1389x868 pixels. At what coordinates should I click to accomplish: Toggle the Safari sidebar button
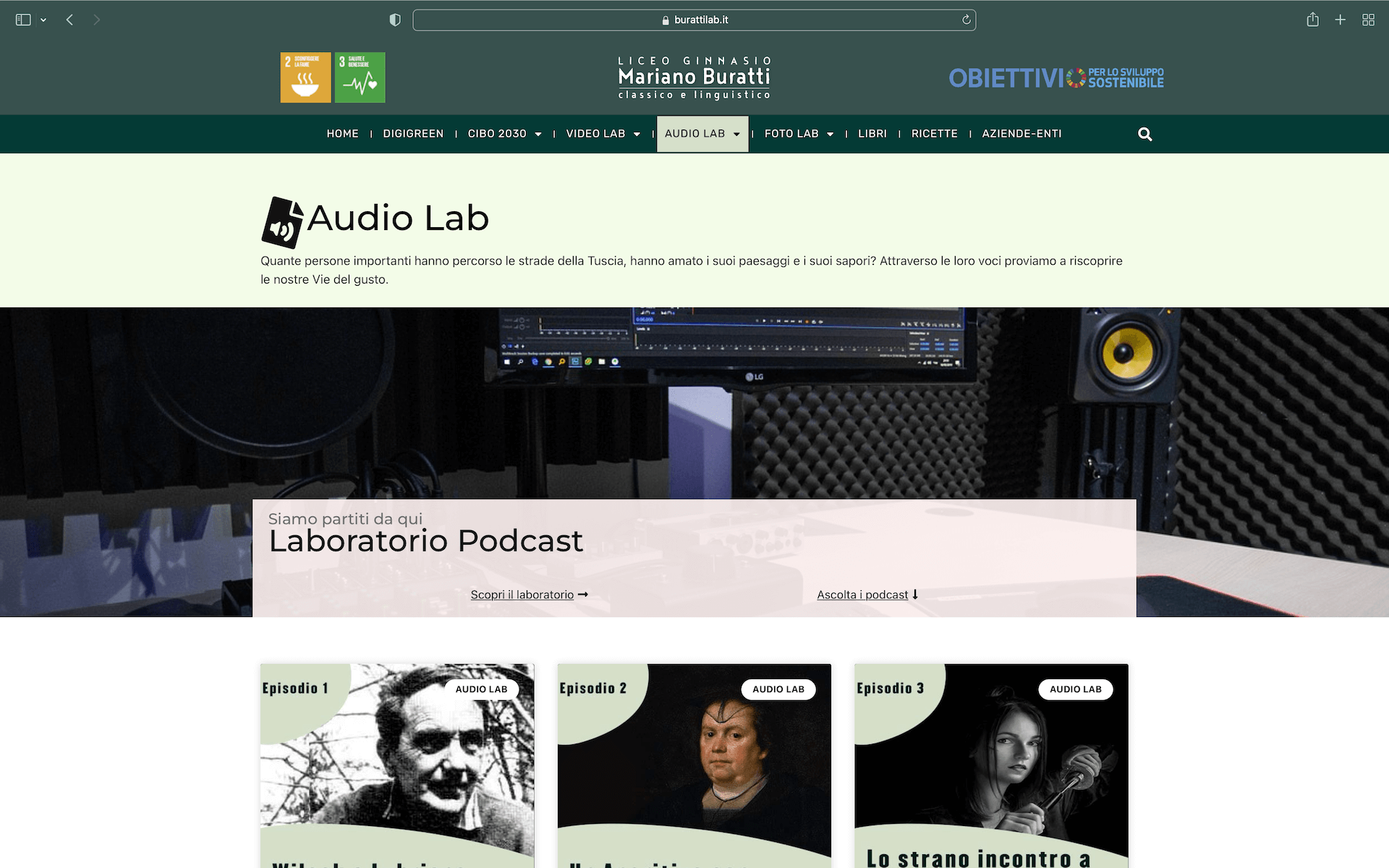coord(23,20)
